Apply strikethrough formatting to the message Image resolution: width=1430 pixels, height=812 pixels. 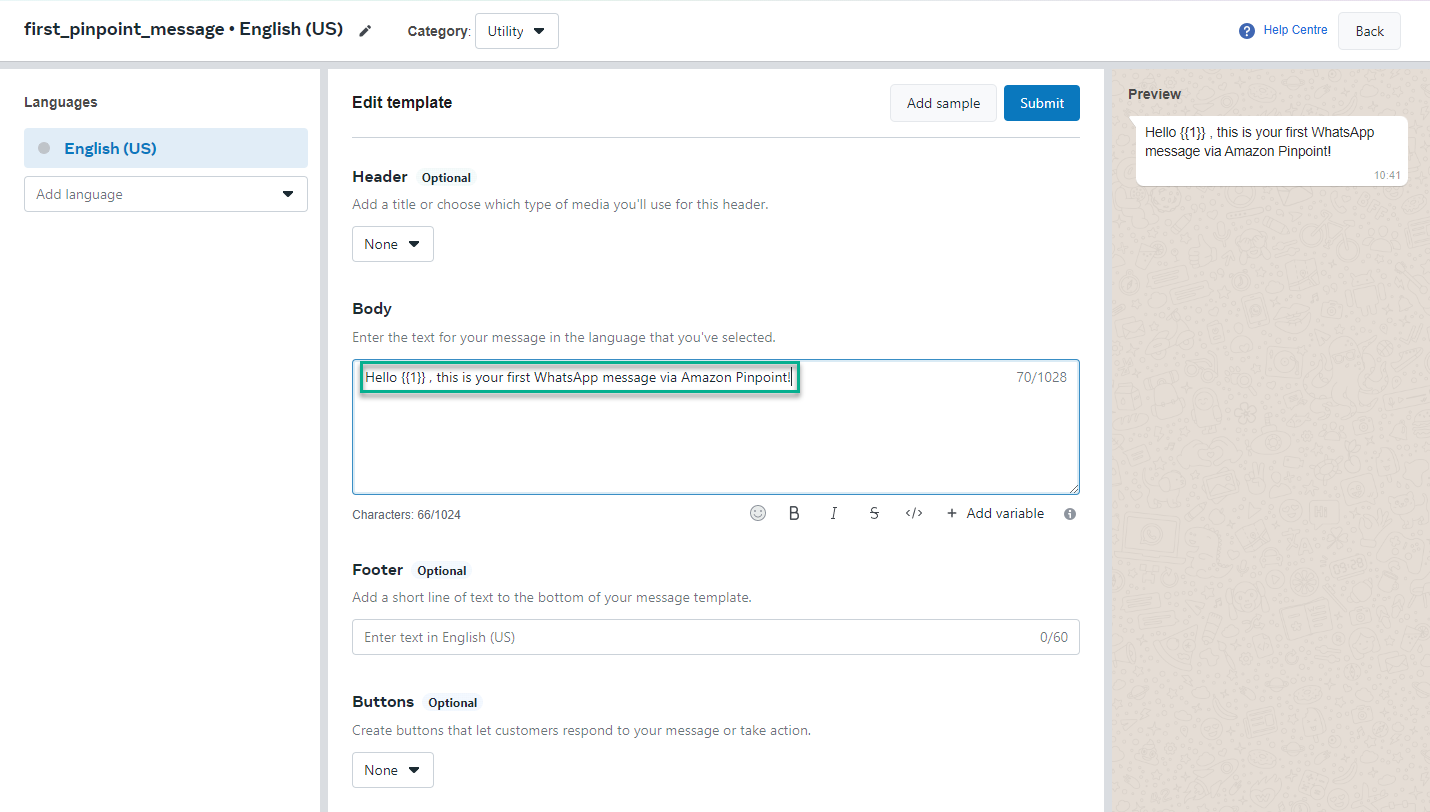click(874, 513)
